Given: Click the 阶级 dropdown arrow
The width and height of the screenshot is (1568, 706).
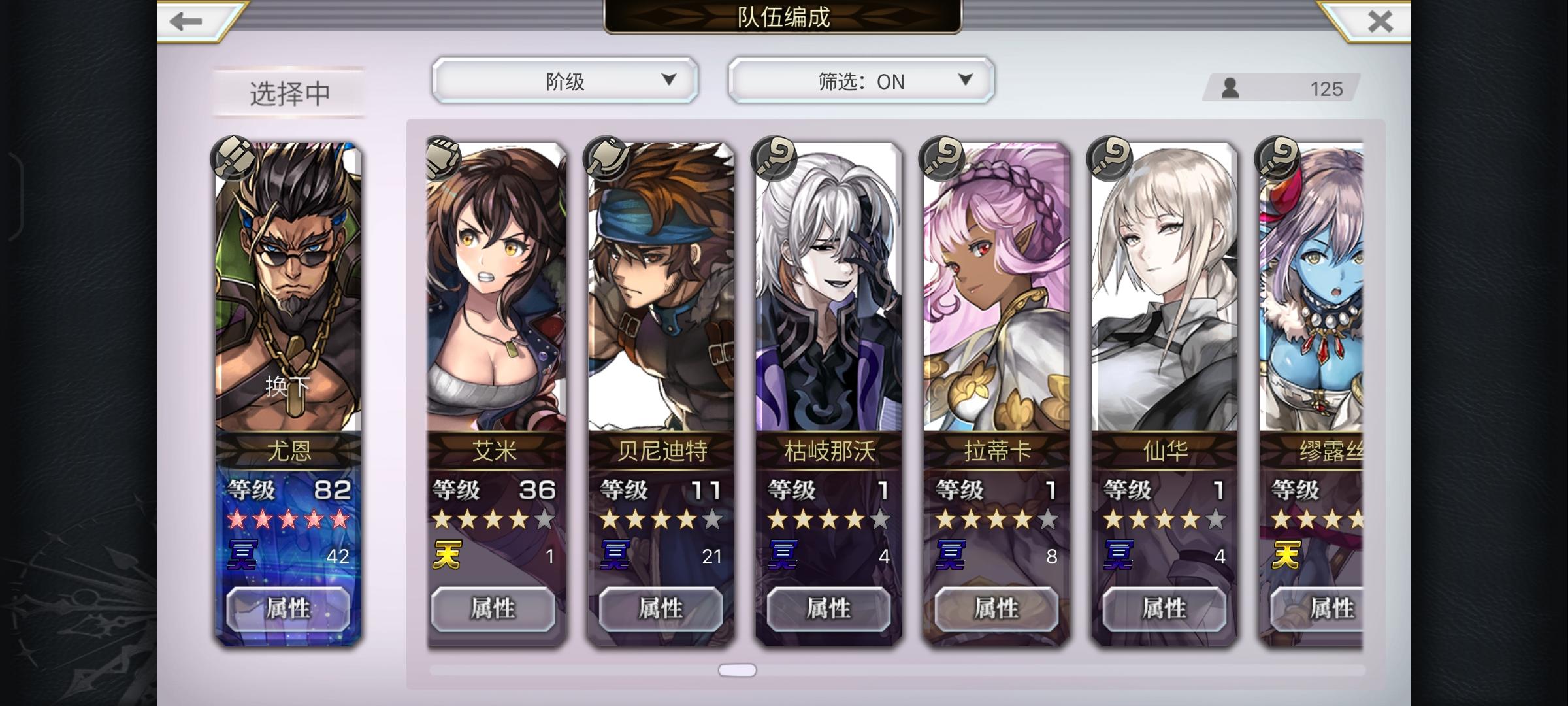Looking at the screenshot, I should point(668,79).
